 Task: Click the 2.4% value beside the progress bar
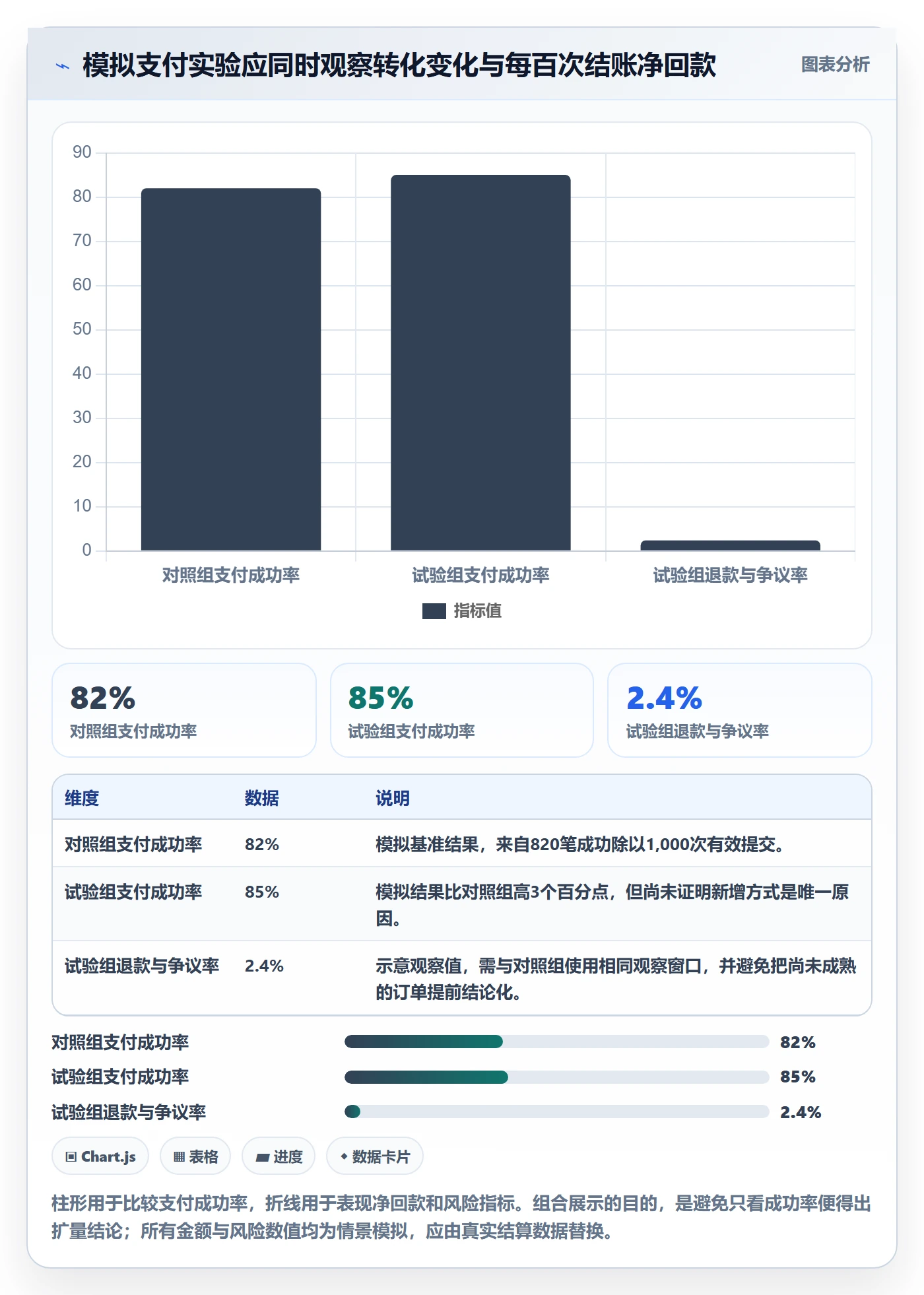(x=801, y=1112)
